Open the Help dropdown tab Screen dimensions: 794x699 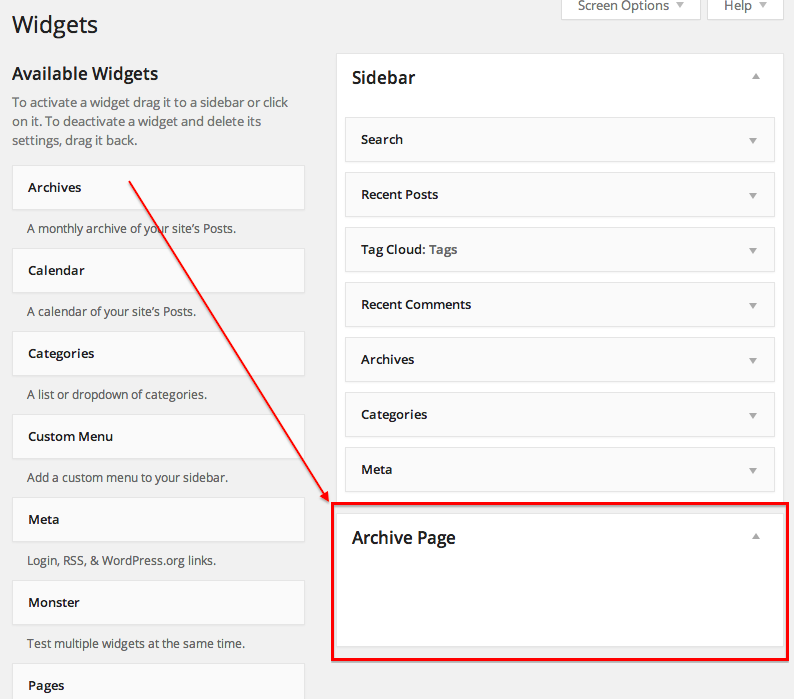(745, 8)
